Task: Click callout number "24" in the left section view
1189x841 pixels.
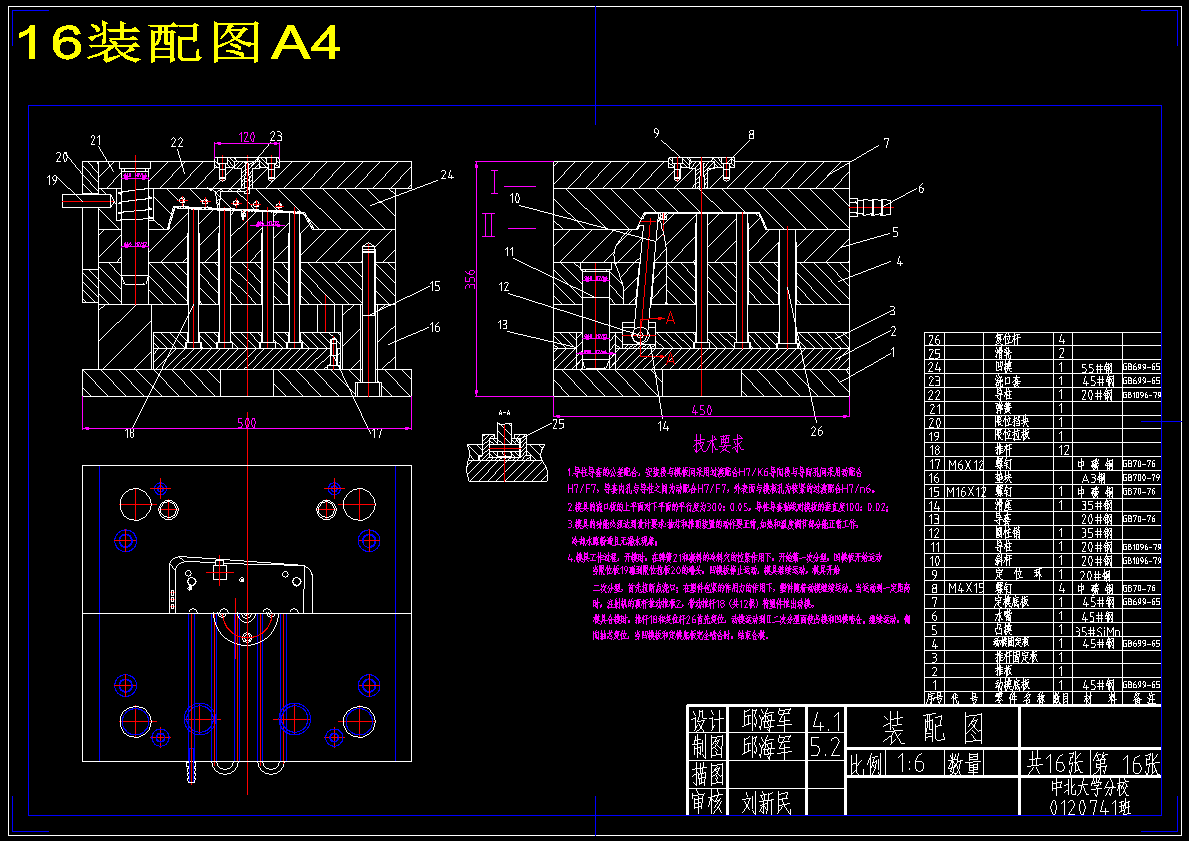Action: tap(447, 174)
